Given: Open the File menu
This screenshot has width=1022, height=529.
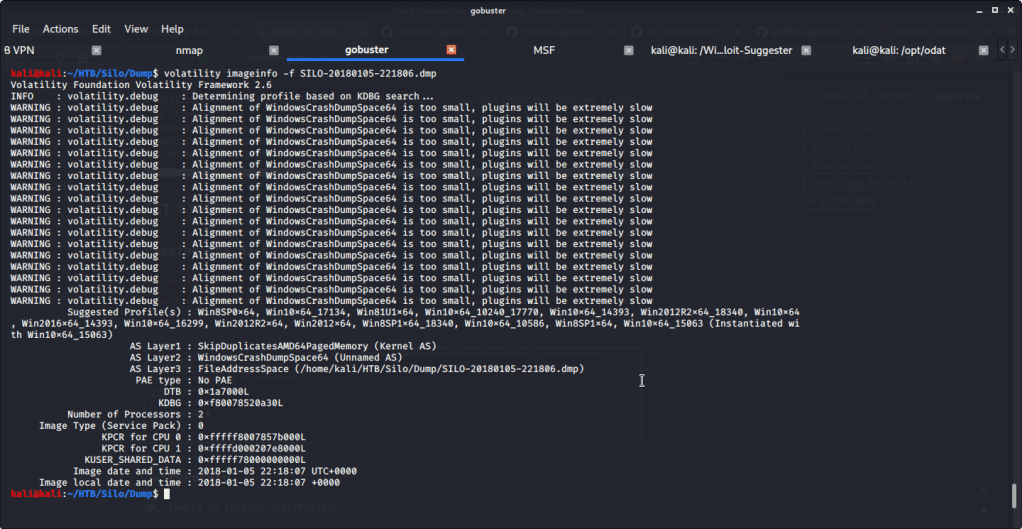Looking at the screenshot, I should [21, 29].
